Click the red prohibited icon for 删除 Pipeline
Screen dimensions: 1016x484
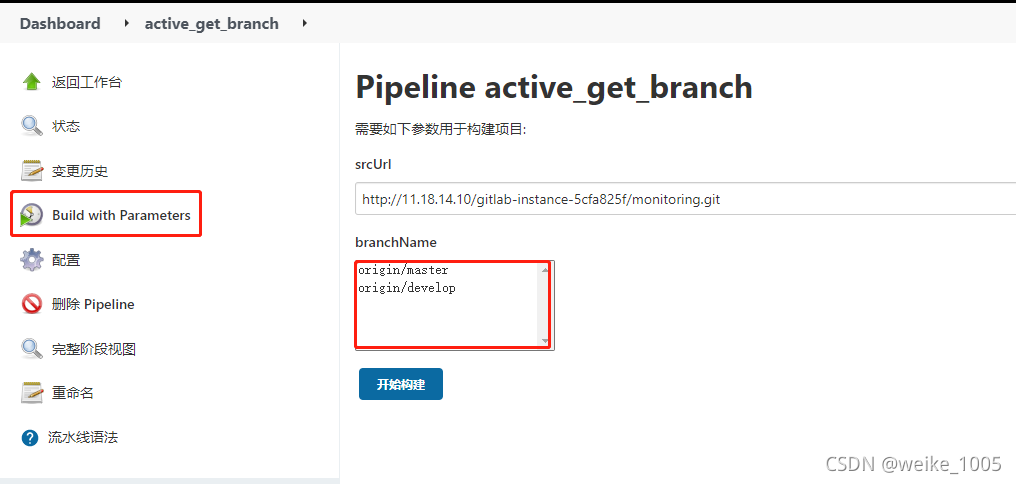32,304
